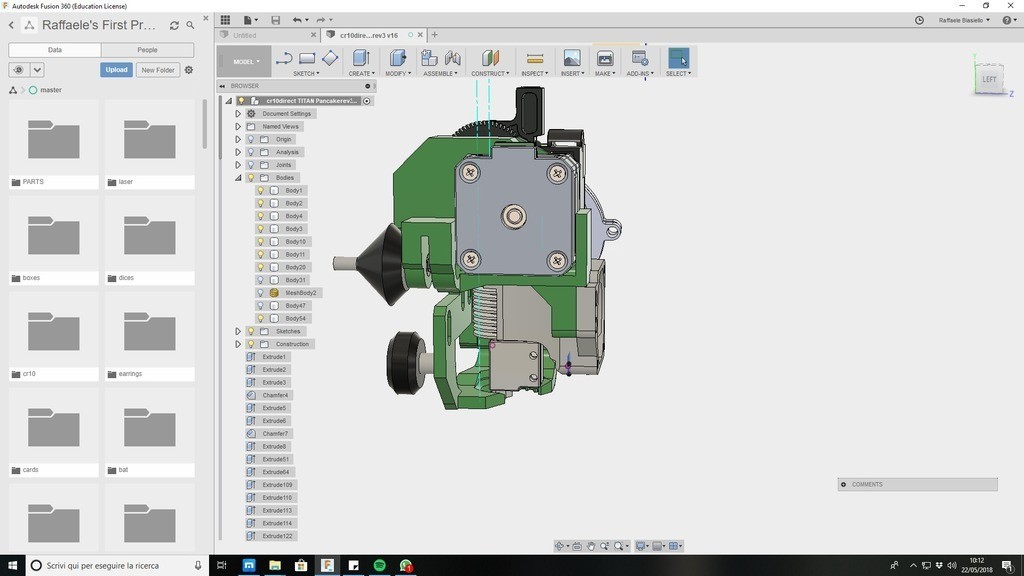Open Spotify from the taskbar
Viewport: 1024px width, 576px height.
[379, 566]
